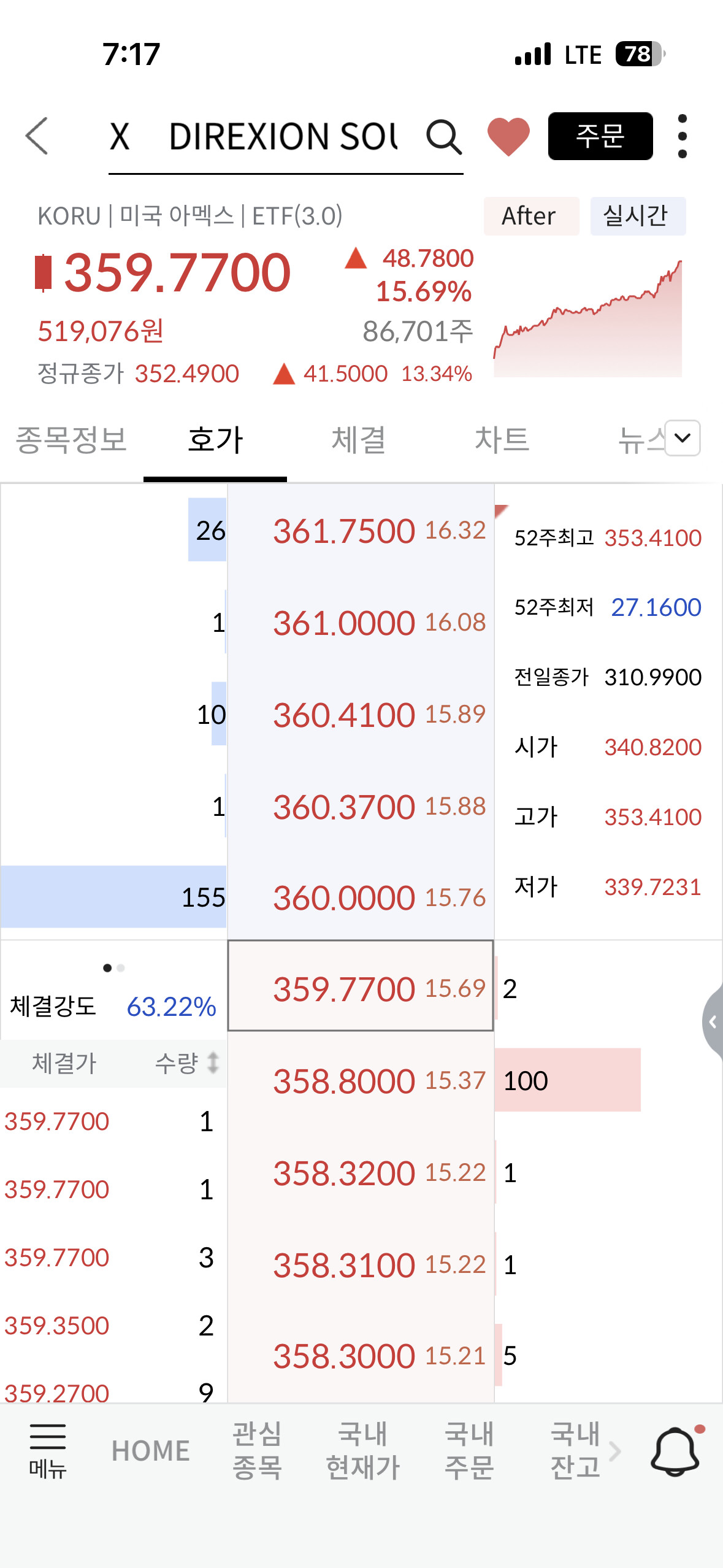Tap the red candlestick icon by price
The height and width of the screenshot is (1568, 723).
(43, 272)
